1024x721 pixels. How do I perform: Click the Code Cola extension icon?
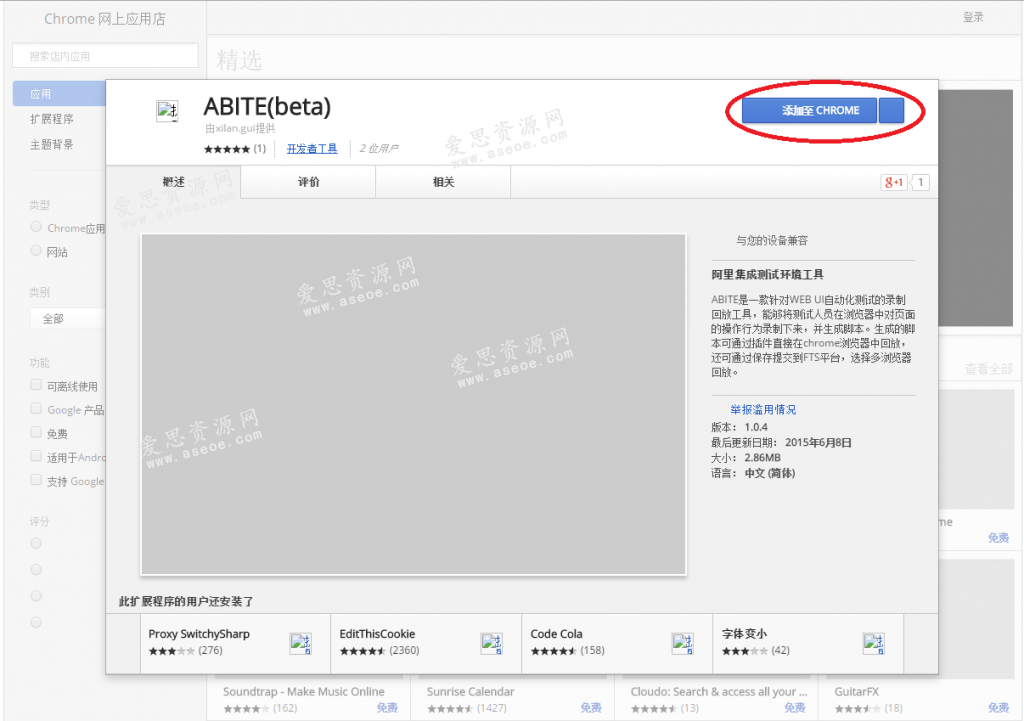point(684,643)
